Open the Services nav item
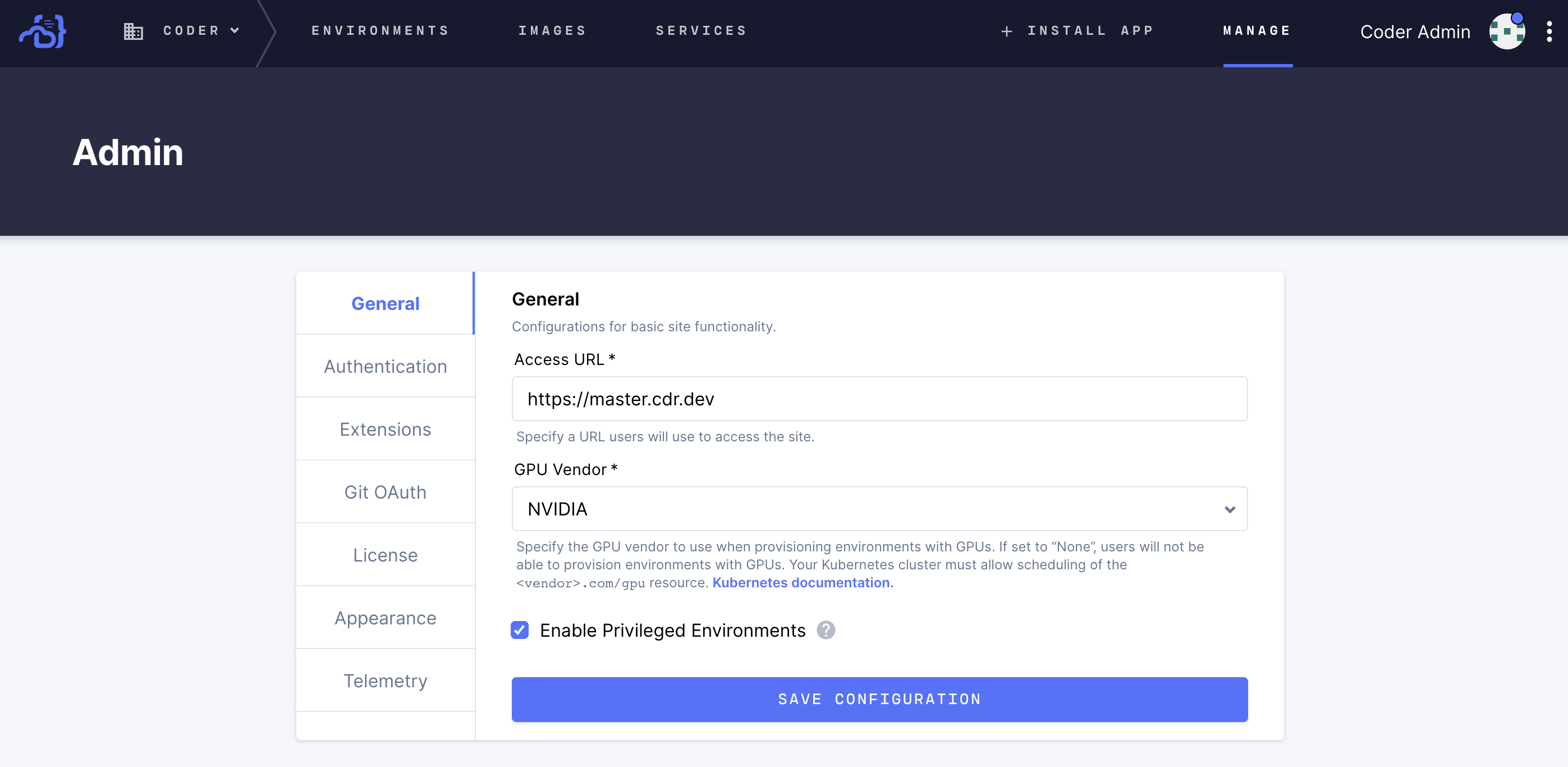1568x767 pixels. pyautogui.click(x=701, y=30)
